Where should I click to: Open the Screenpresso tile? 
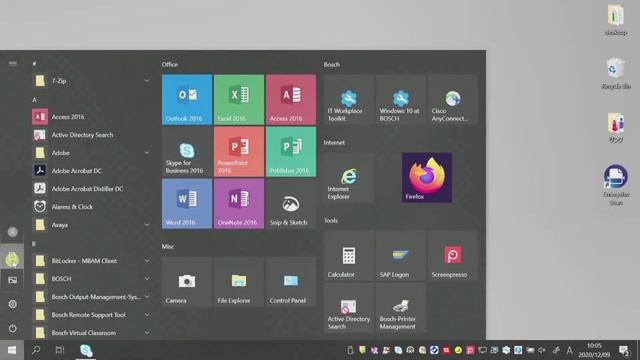click(x=453, y=256)
